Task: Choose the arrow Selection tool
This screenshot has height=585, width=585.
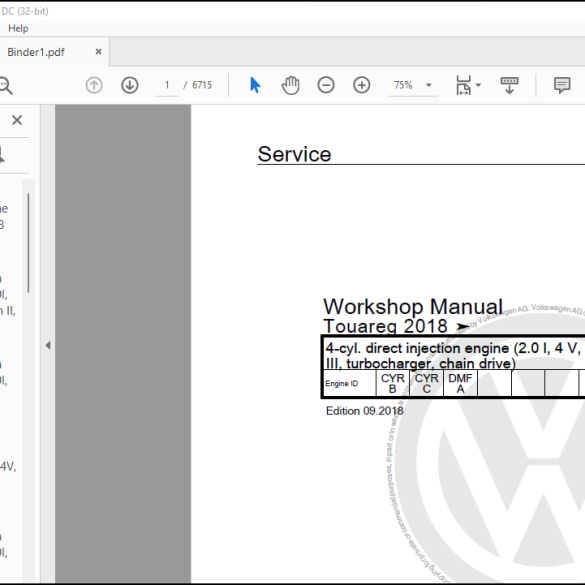Action: point(255,85)
